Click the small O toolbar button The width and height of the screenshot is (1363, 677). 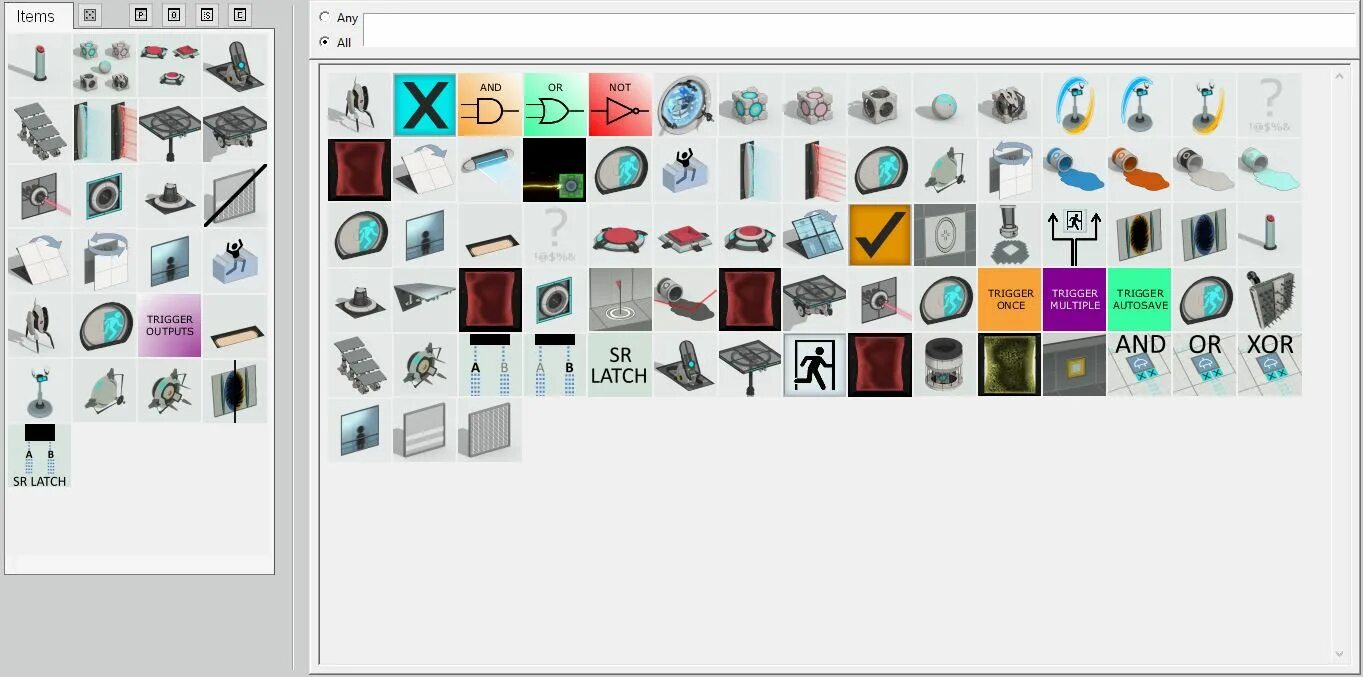174,15
